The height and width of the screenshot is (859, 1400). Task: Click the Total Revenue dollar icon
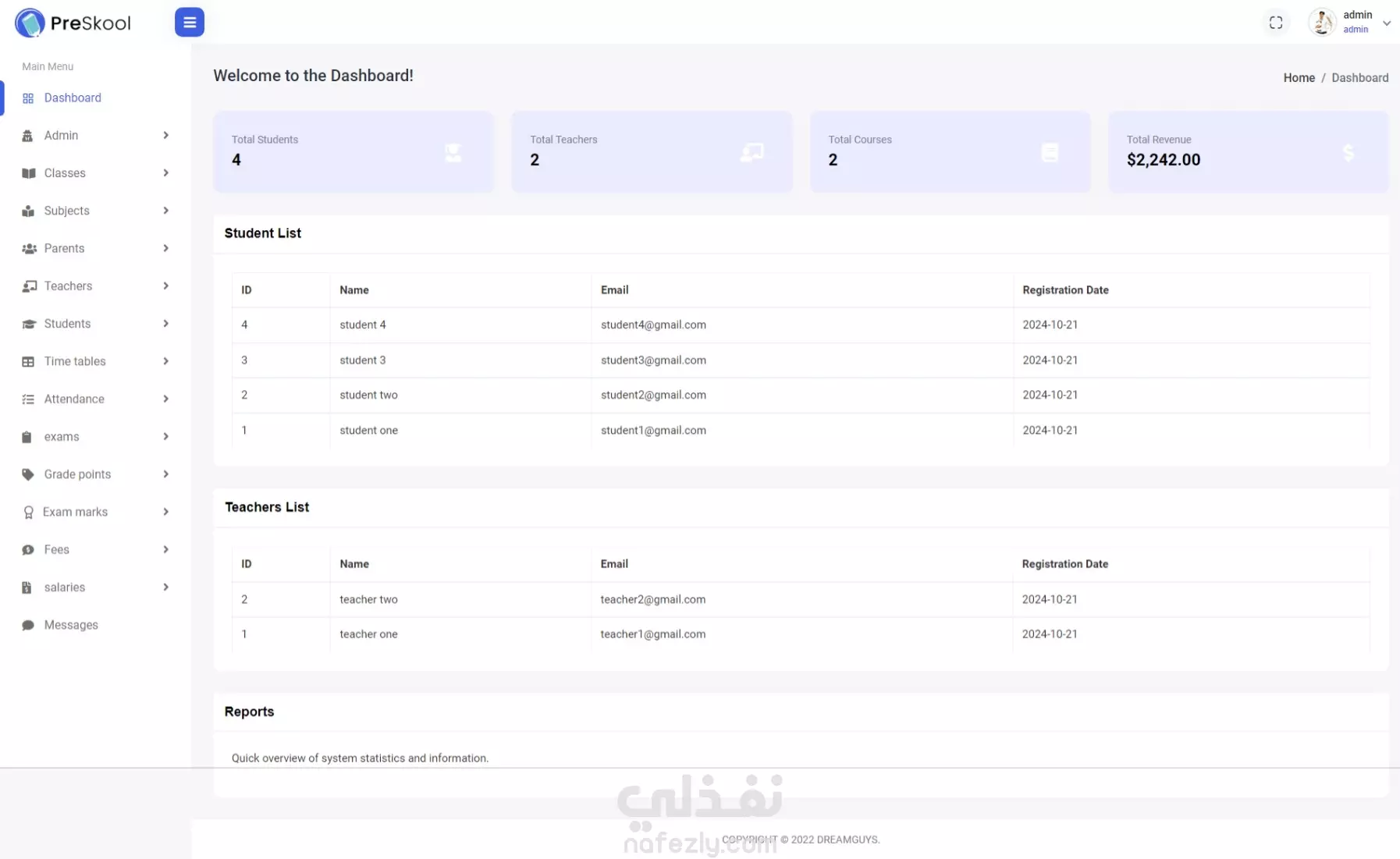pyautogui.click(x=1348, y=153)
